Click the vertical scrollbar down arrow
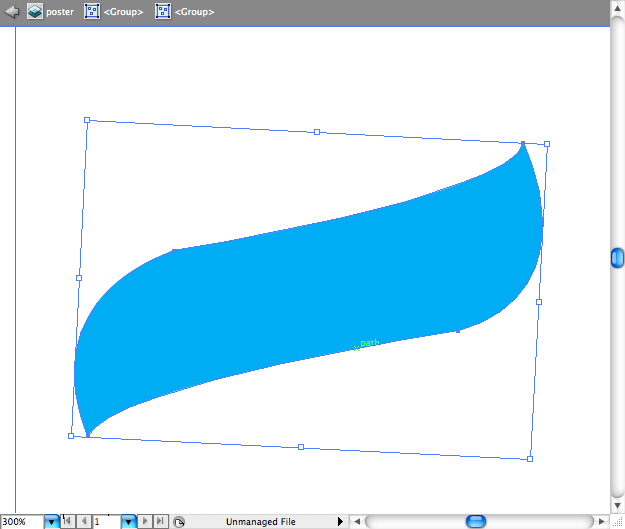This screenshot has width=625, height=529. click(617, 506)
